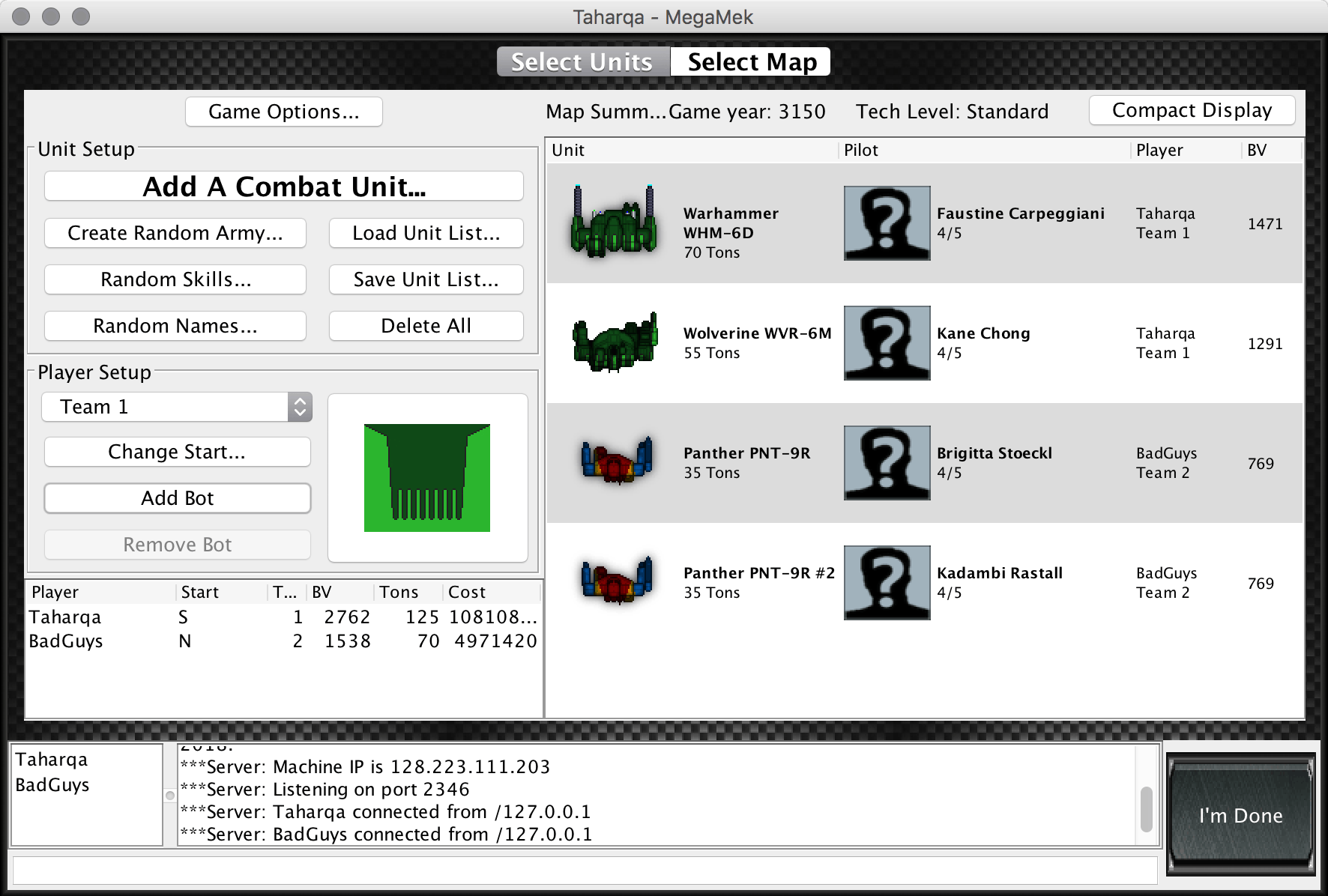Sort unit table by Pilot column
Image resolution: width=1328 pixels, height=896 pixels.
[x=984, y=150]
